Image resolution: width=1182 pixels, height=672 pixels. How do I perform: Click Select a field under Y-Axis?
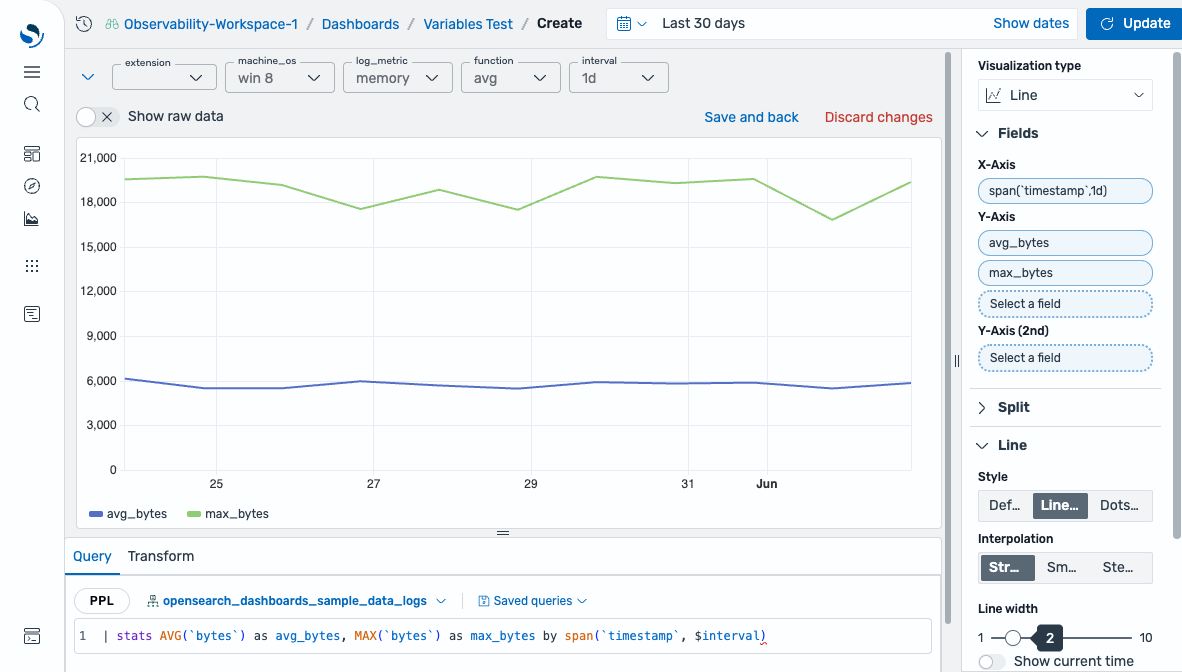coord(1065,304)
